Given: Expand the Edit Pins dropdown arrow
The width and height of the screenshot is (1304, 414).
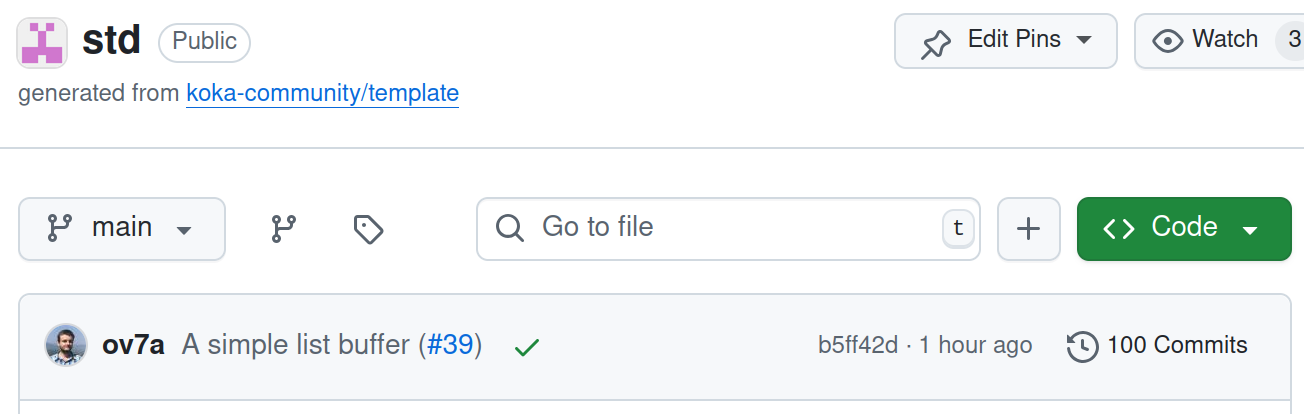Looking at the screenshot, I should click(1083, 41).
